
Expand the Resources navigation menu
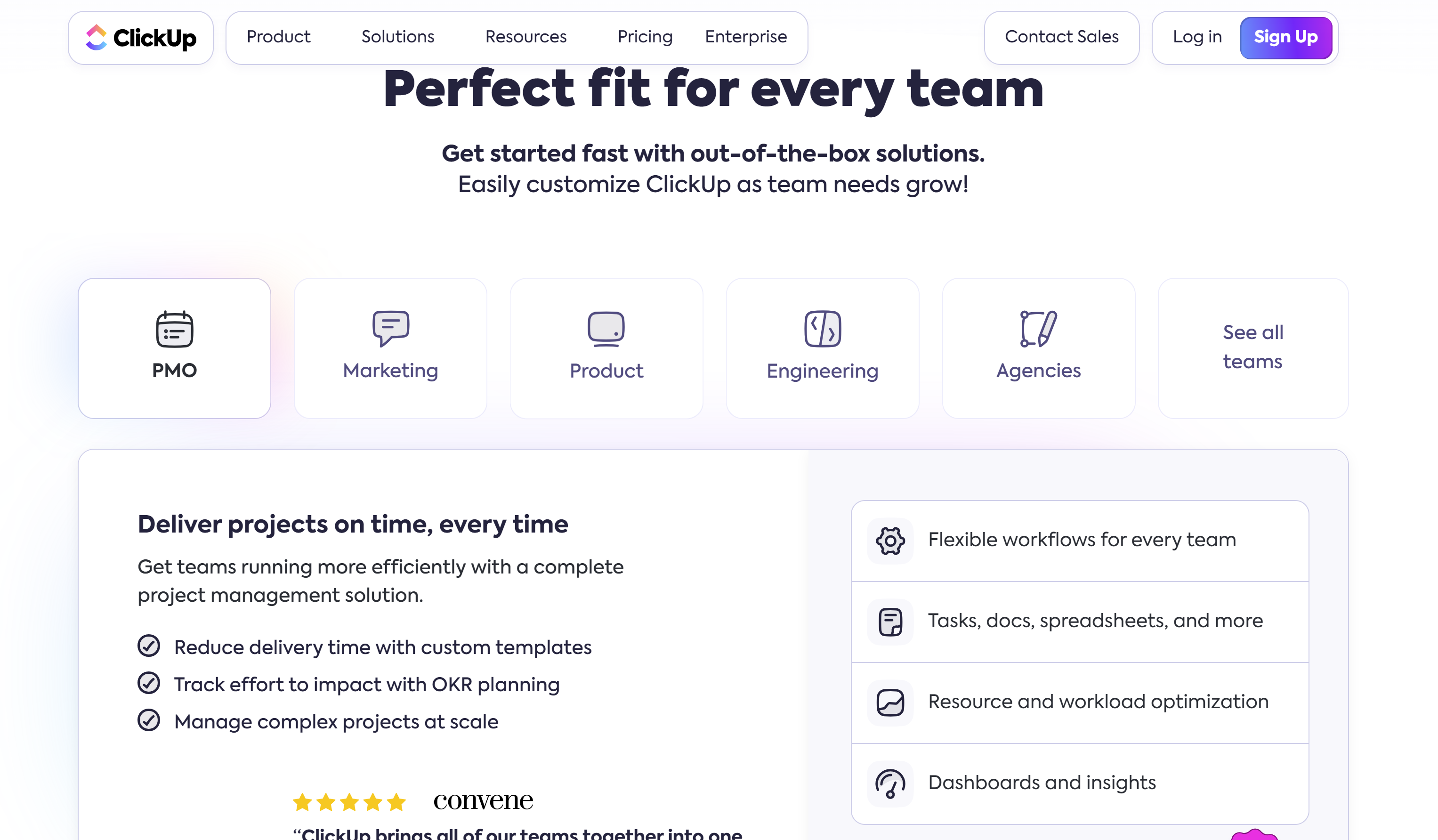coord(525,37)
